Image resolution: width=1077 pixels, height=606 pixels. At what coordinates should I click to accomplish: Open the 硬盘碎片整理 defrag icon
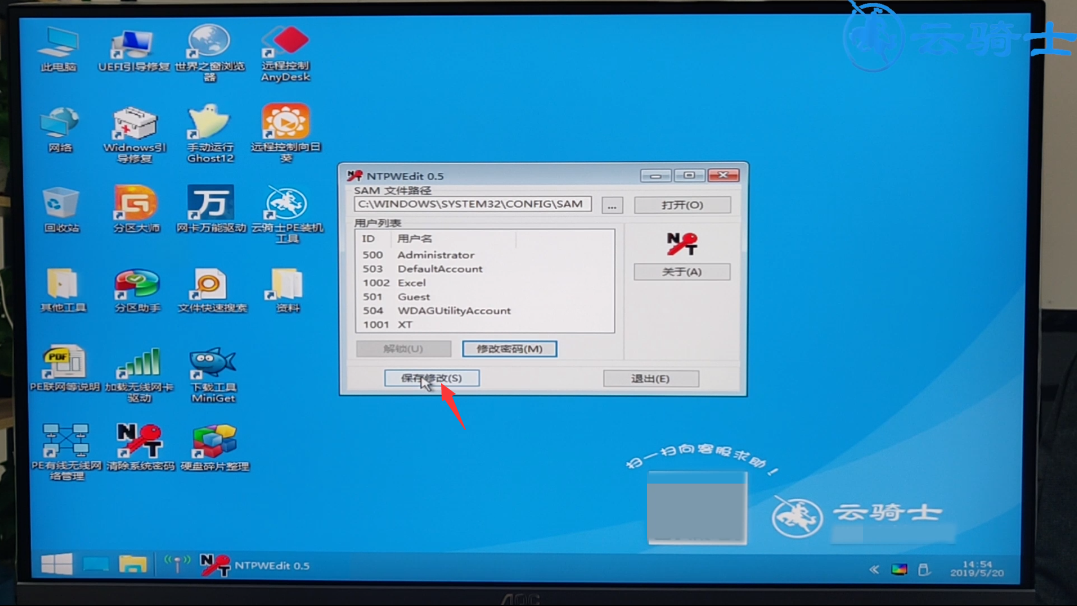click(214, 445)
